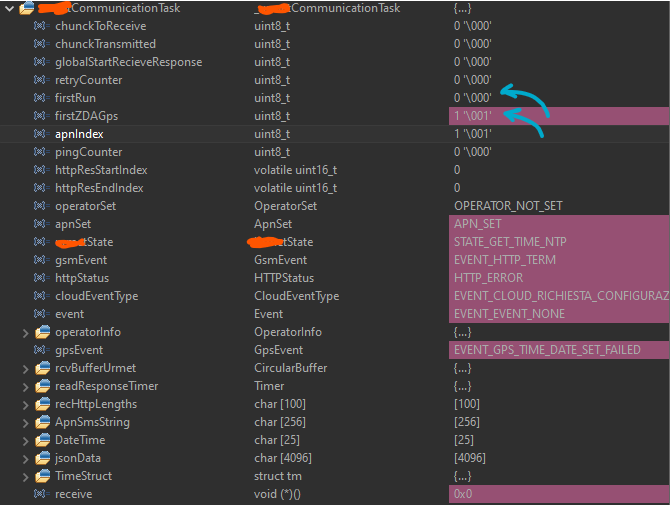Click the GsmEvent type text

[x=280, y=260]
